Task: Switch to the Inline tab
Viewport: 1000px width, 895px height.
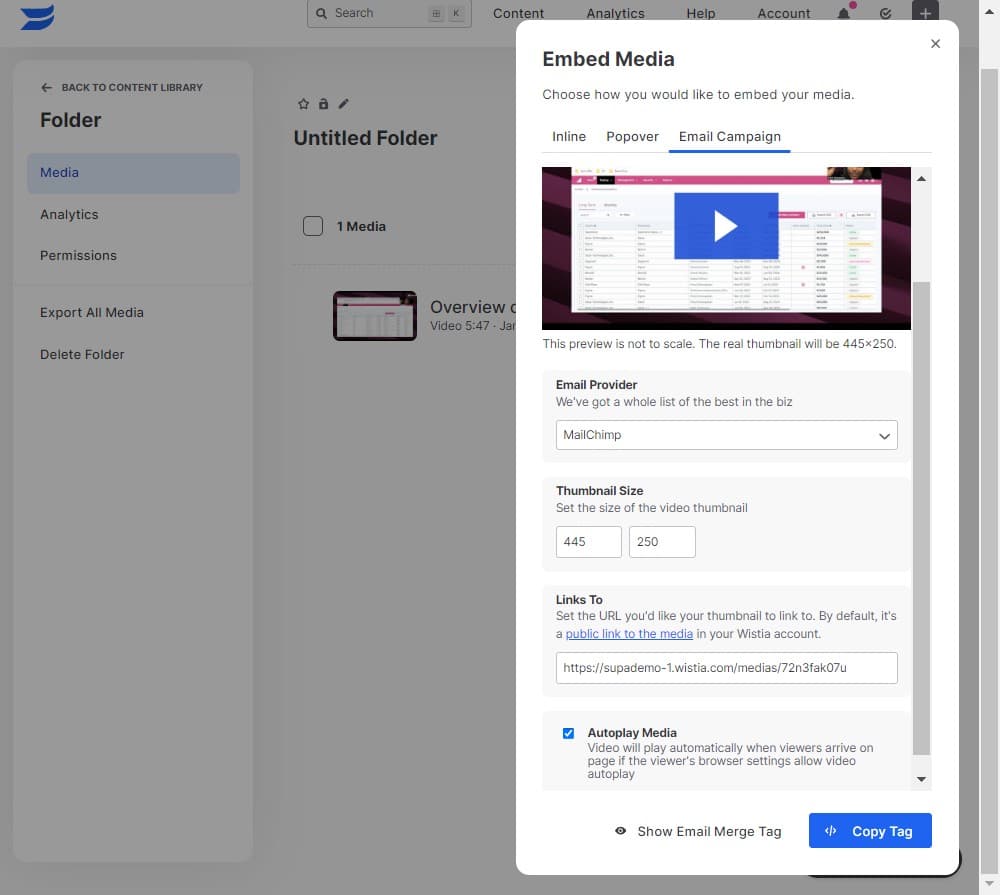Action: tap(569, 136)
